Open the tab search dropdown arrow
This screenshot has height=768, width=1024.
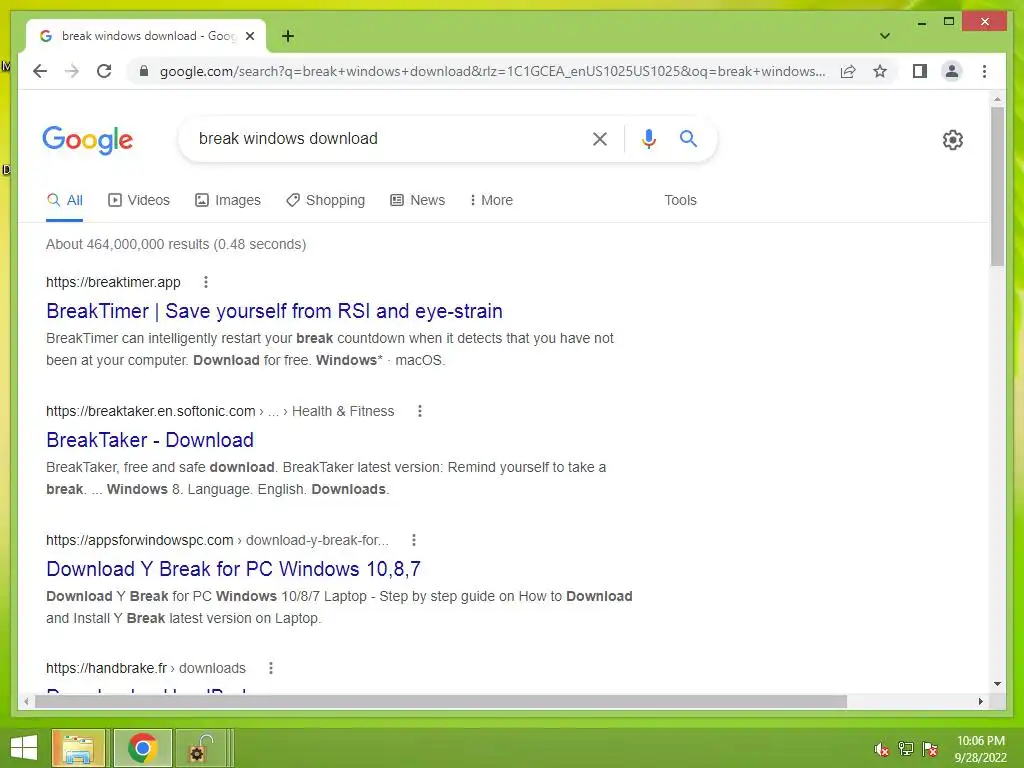(x=884, y=36)
